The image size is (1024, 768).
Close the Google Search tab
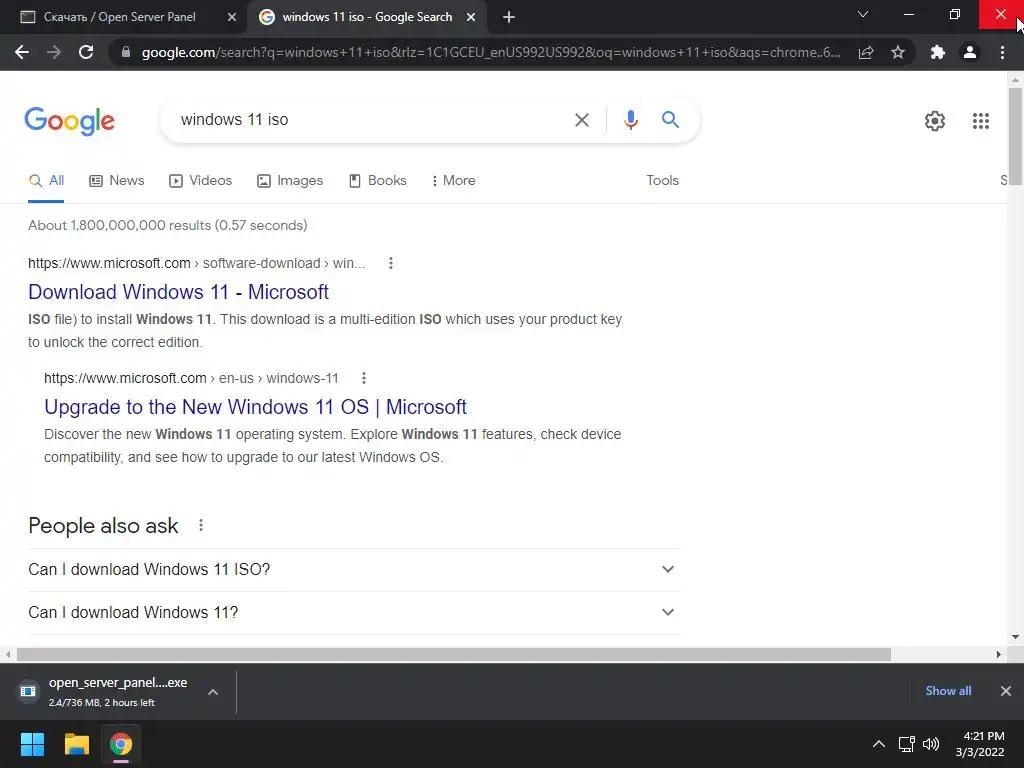(471, 17)
